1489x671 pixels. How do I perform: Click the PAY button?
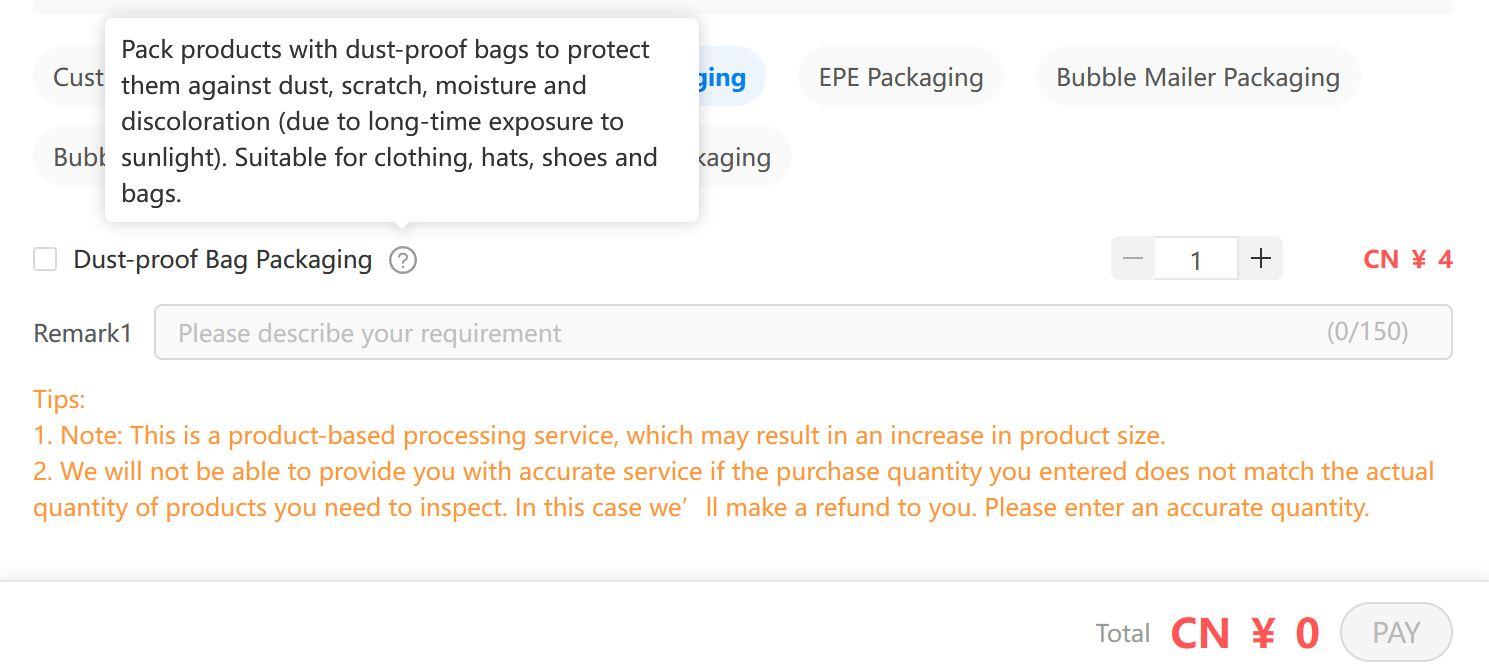coord(1396,632)
